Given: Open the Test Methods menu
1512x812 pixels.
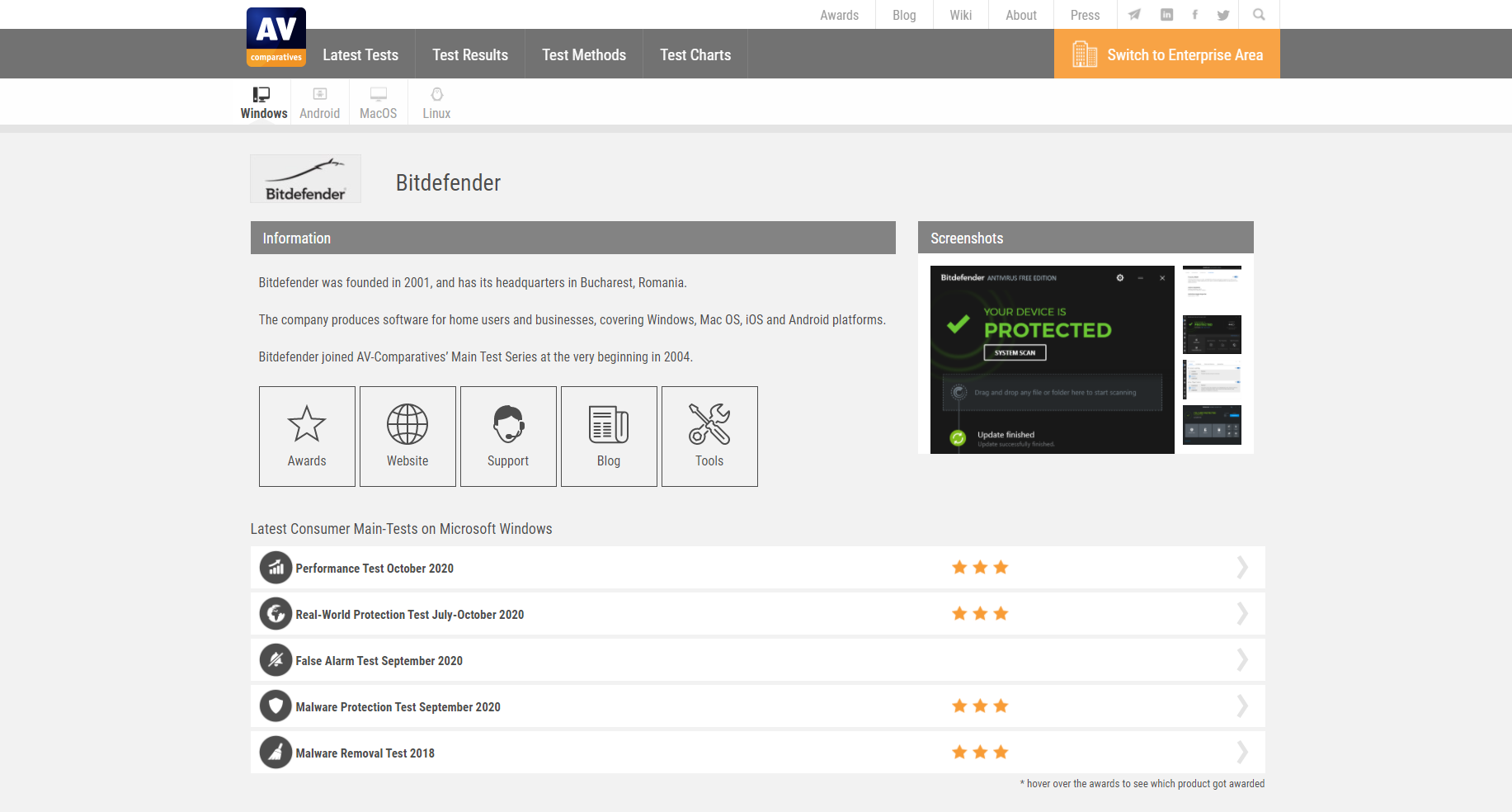Looking at the screenshot, I should point(584,54).
